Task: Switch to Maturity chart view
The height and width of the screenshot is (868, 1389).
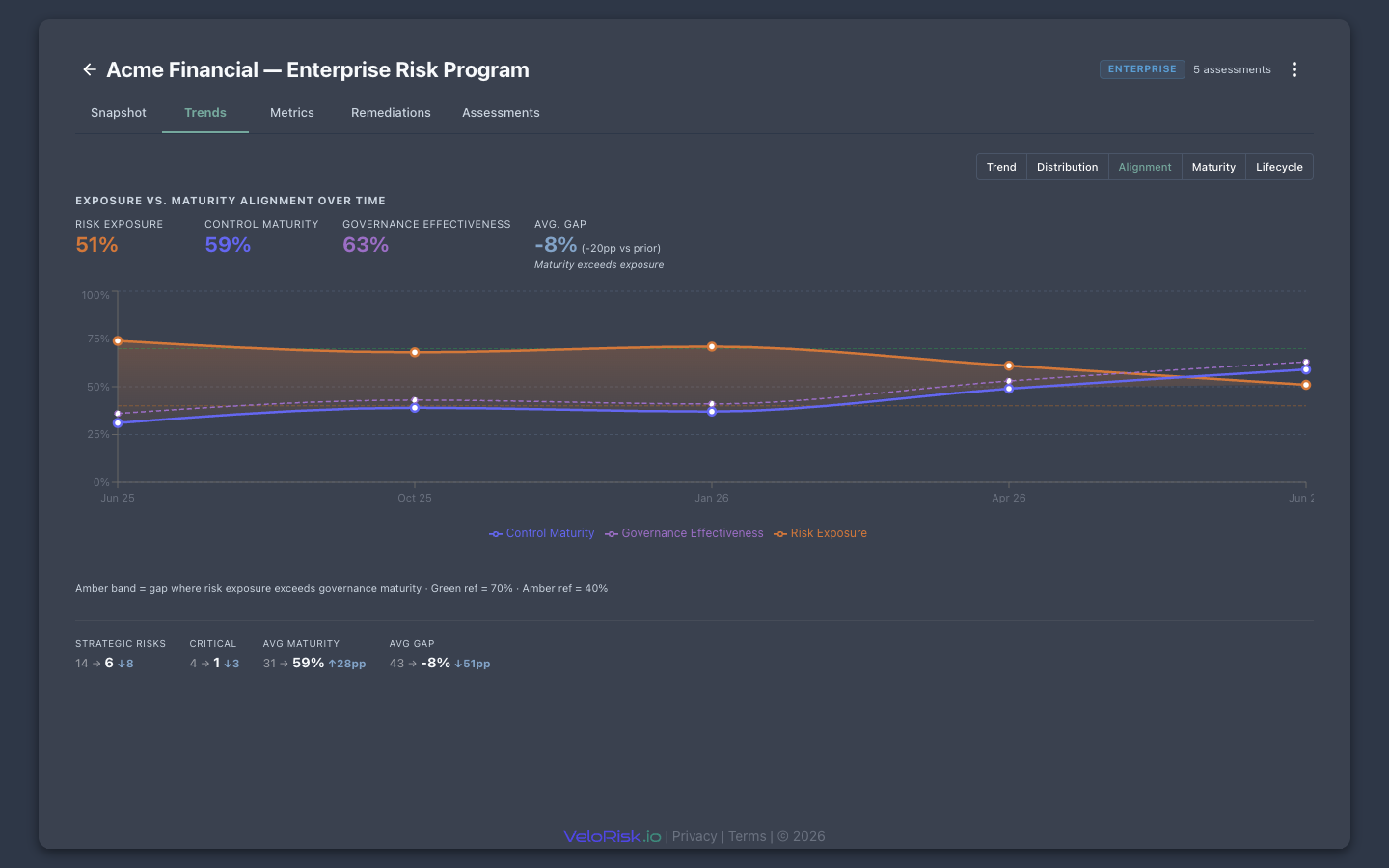Action: click(1213, 167)
